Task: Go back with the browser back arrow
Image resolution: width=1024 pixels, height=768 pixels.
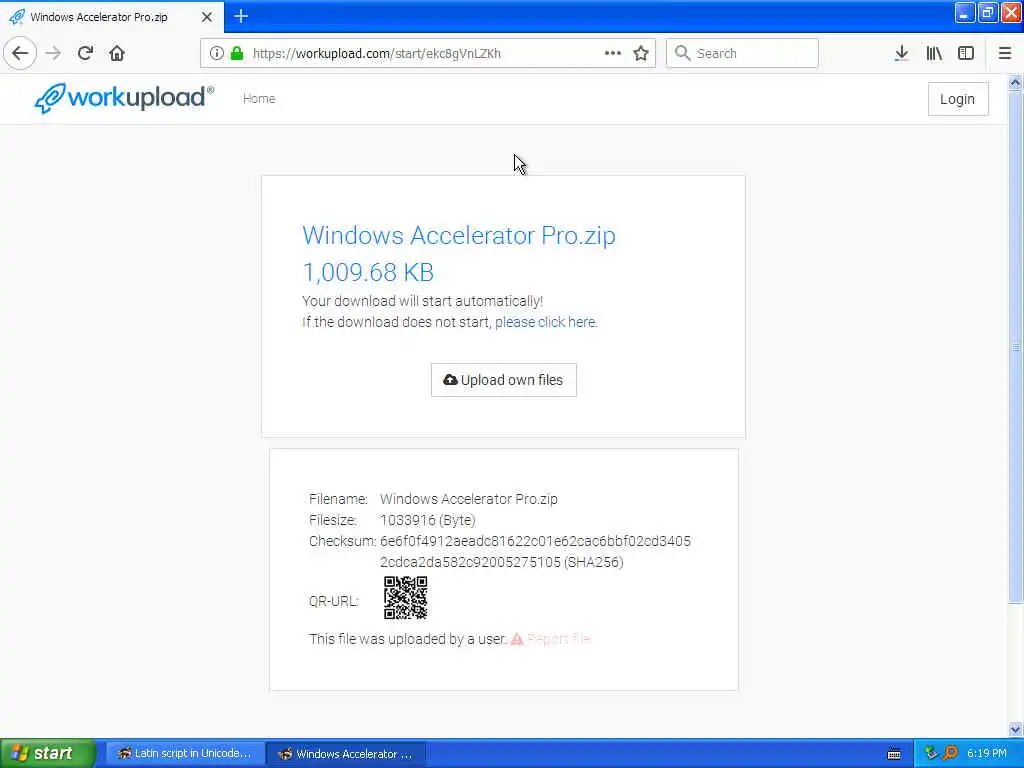Action: coord(20,53)
